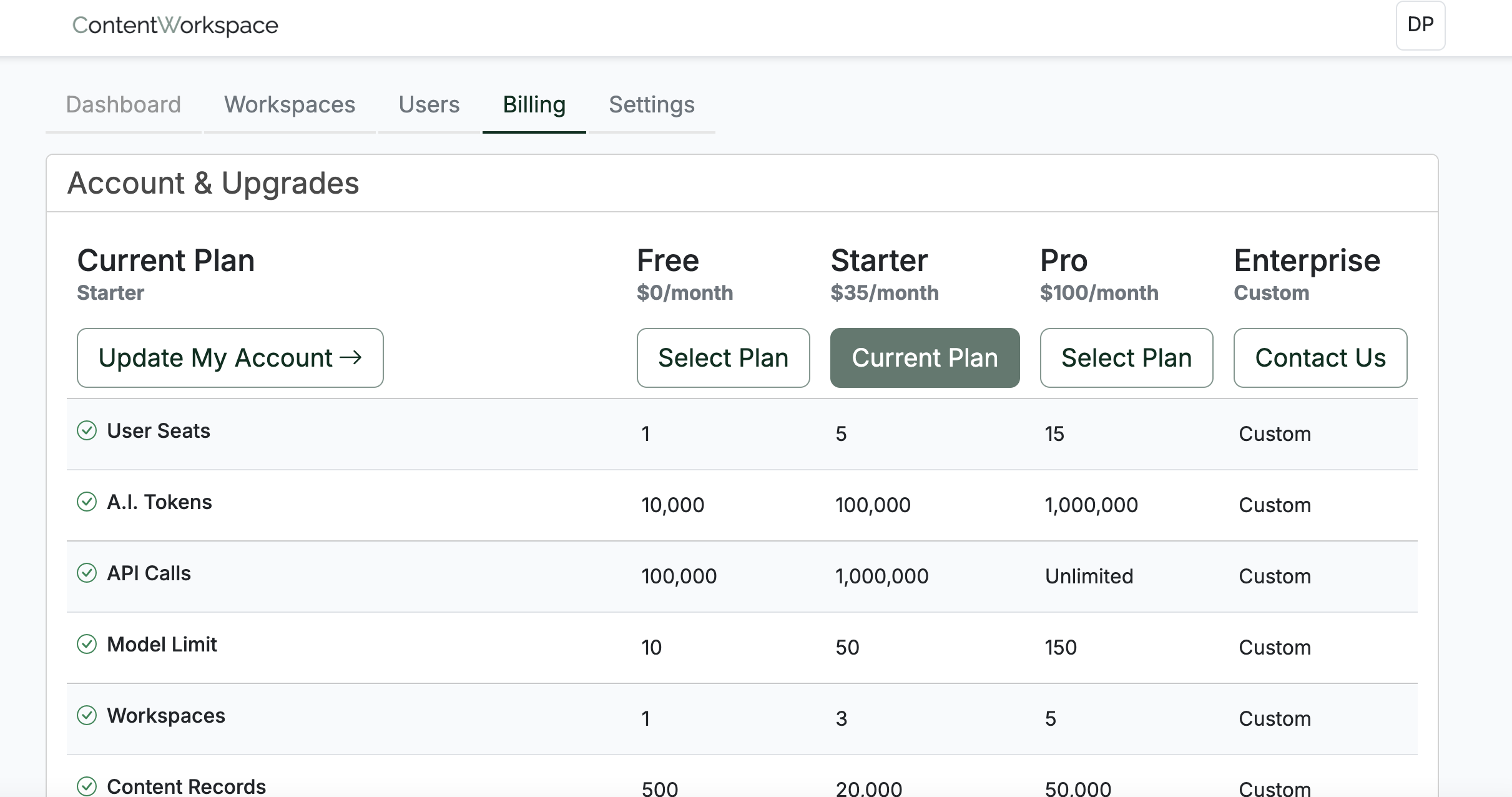The width and height of the screenshot is (1512, 797).
Task: Open the DP user avatar menu
Action: (x=1420, y=25)
